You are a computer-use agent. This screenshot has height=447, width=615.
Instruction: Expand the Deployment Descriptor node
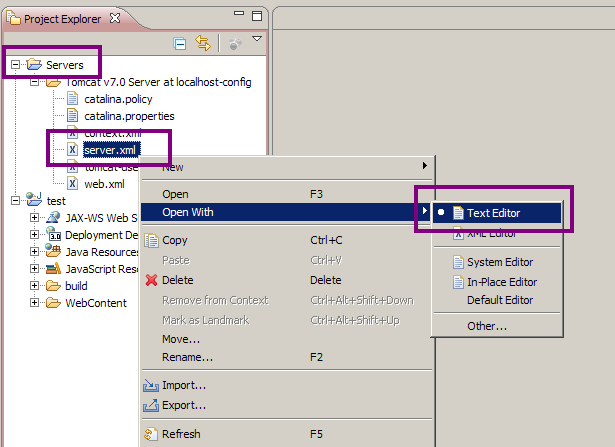[x=35, y=234]
